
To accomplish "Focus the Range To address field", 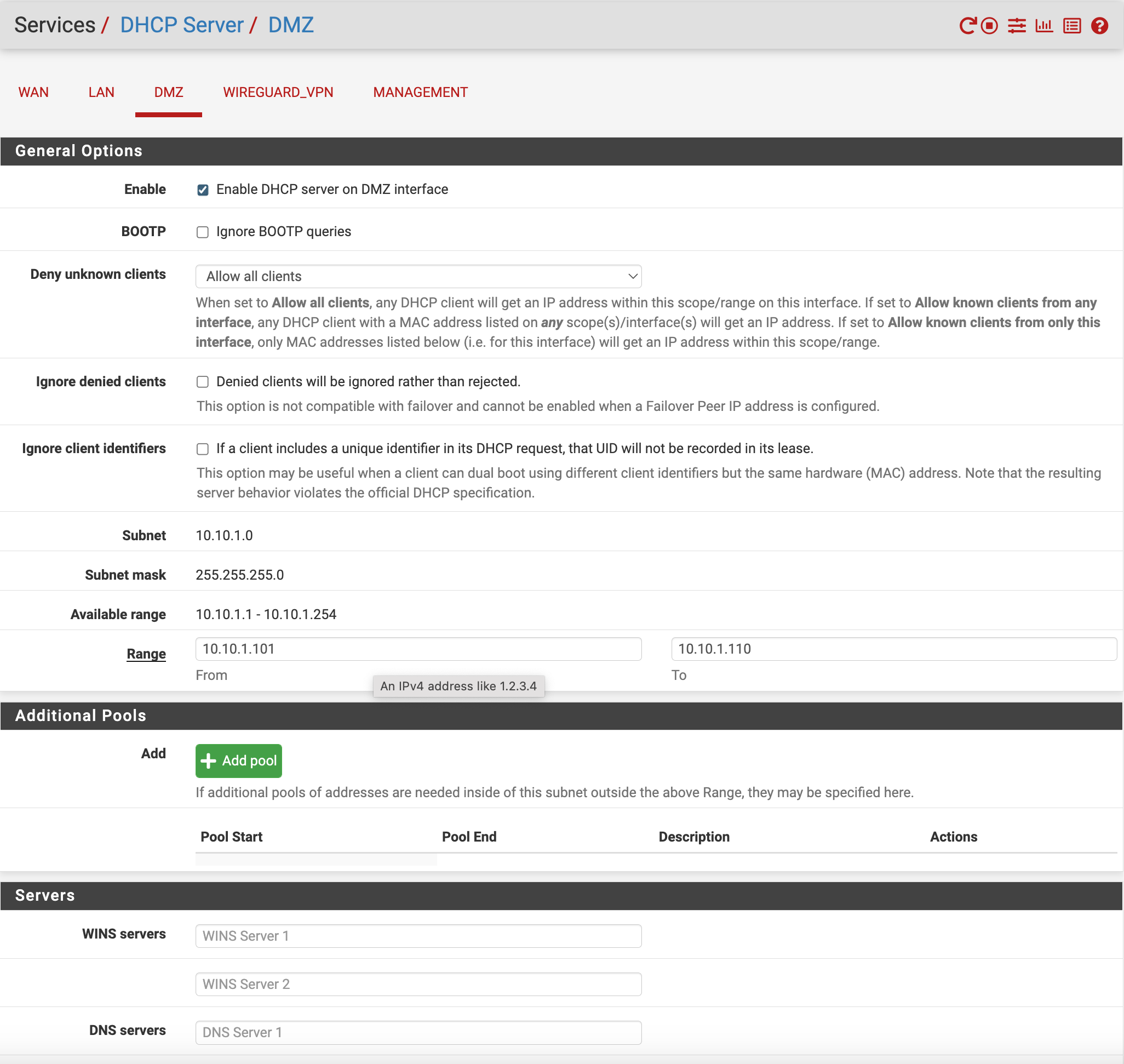I will (893, 649).
